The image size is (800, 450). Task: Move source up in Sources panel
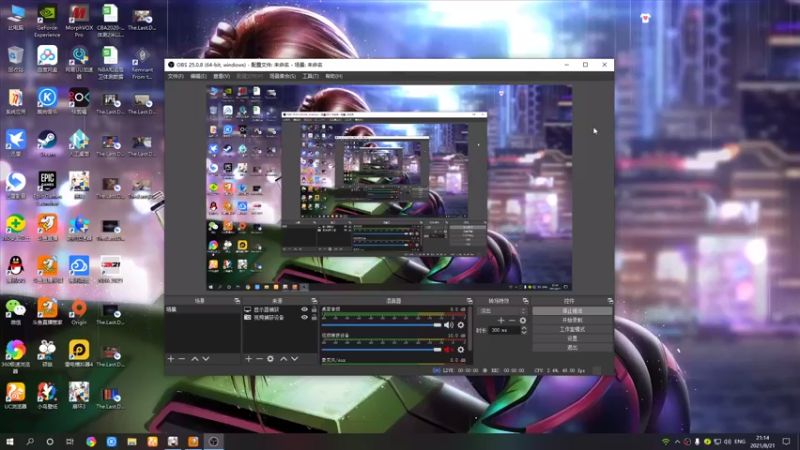click(284, 359)
